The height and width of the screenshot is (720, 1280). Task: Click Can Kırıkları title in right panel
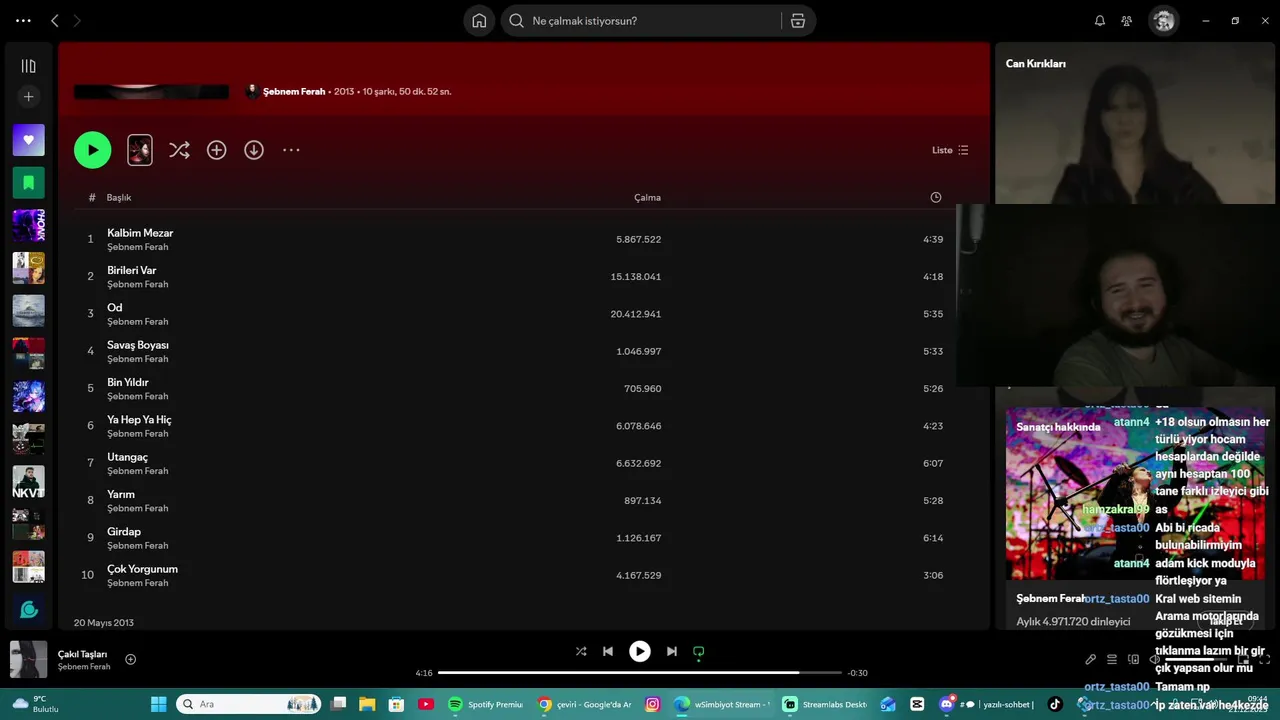1036,63
